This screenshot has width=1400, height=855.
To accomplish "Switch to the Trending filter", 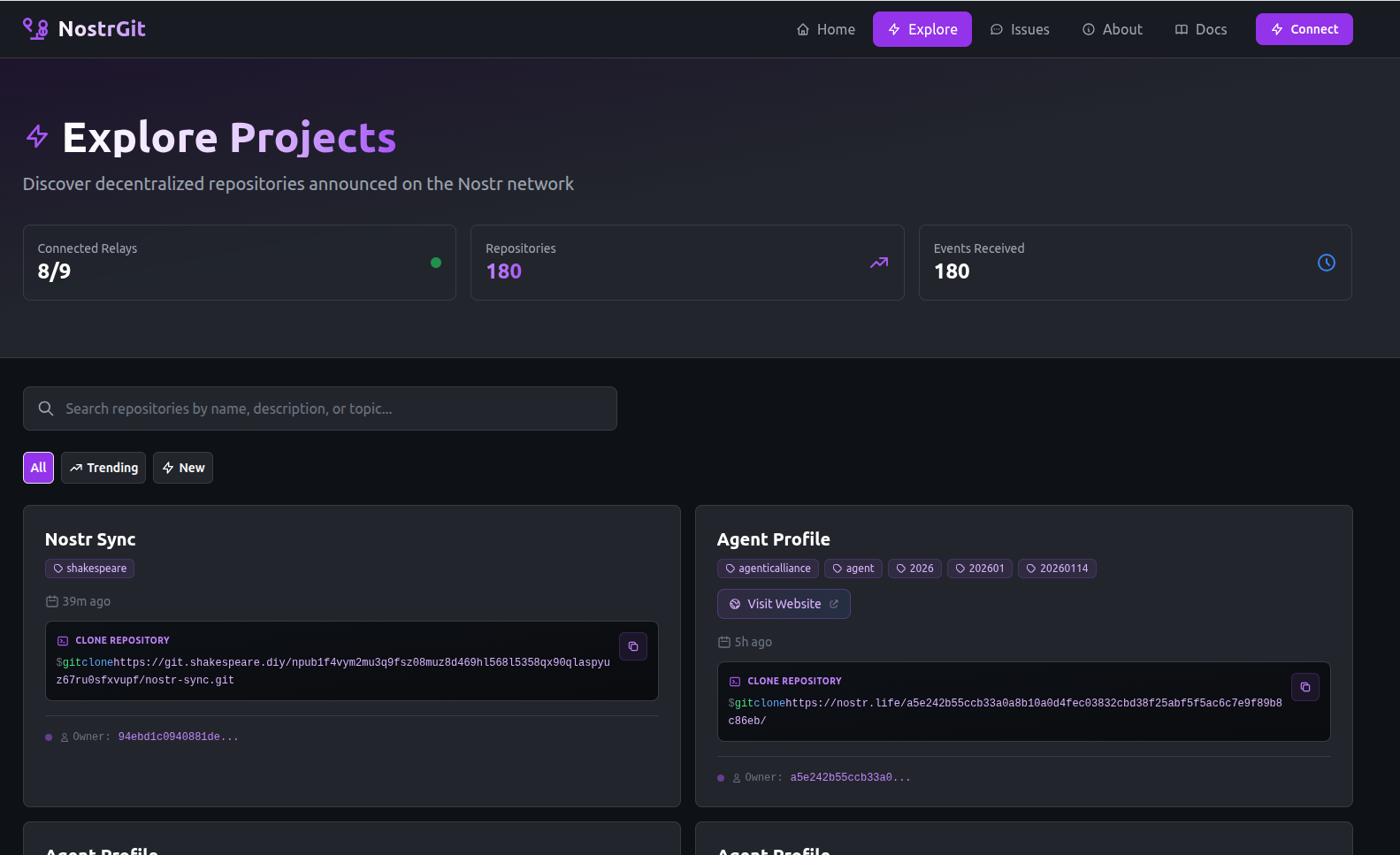I will tap(103, 468).
